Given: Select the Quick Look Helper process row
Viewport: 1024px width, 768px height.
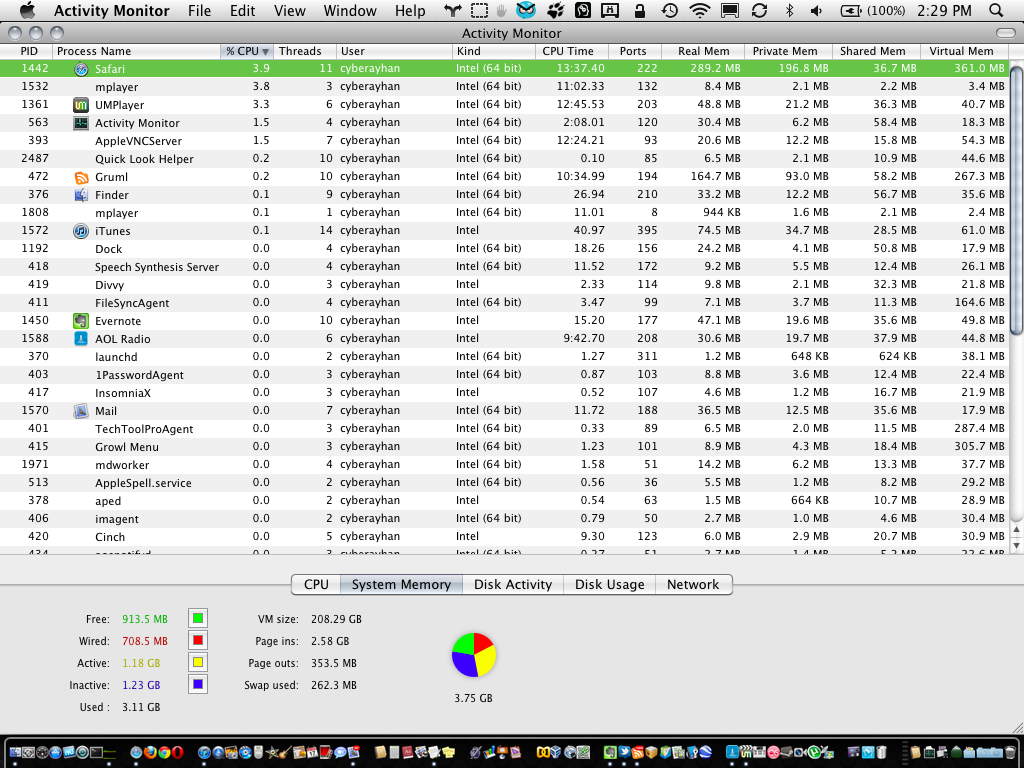Looking at the screenshot, I should click(x=504, y=159).
